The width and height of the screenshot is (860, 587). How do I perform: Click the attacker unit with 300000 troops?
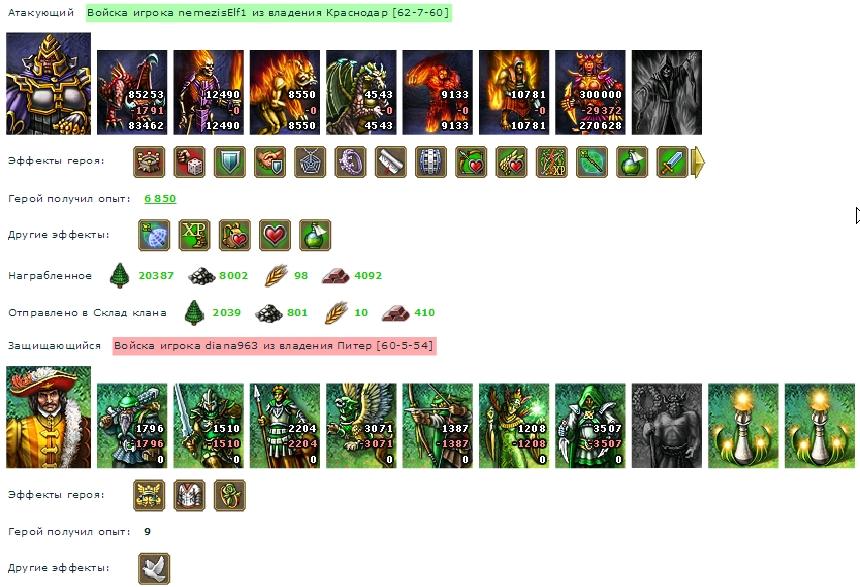[x=590, y=92]
